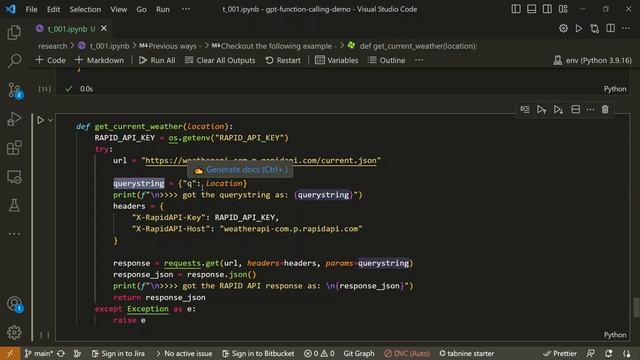Image resolution: width=640 pixels, height=360 pixels.
Task: Delete the current cell
Action: tap(605, 109)
